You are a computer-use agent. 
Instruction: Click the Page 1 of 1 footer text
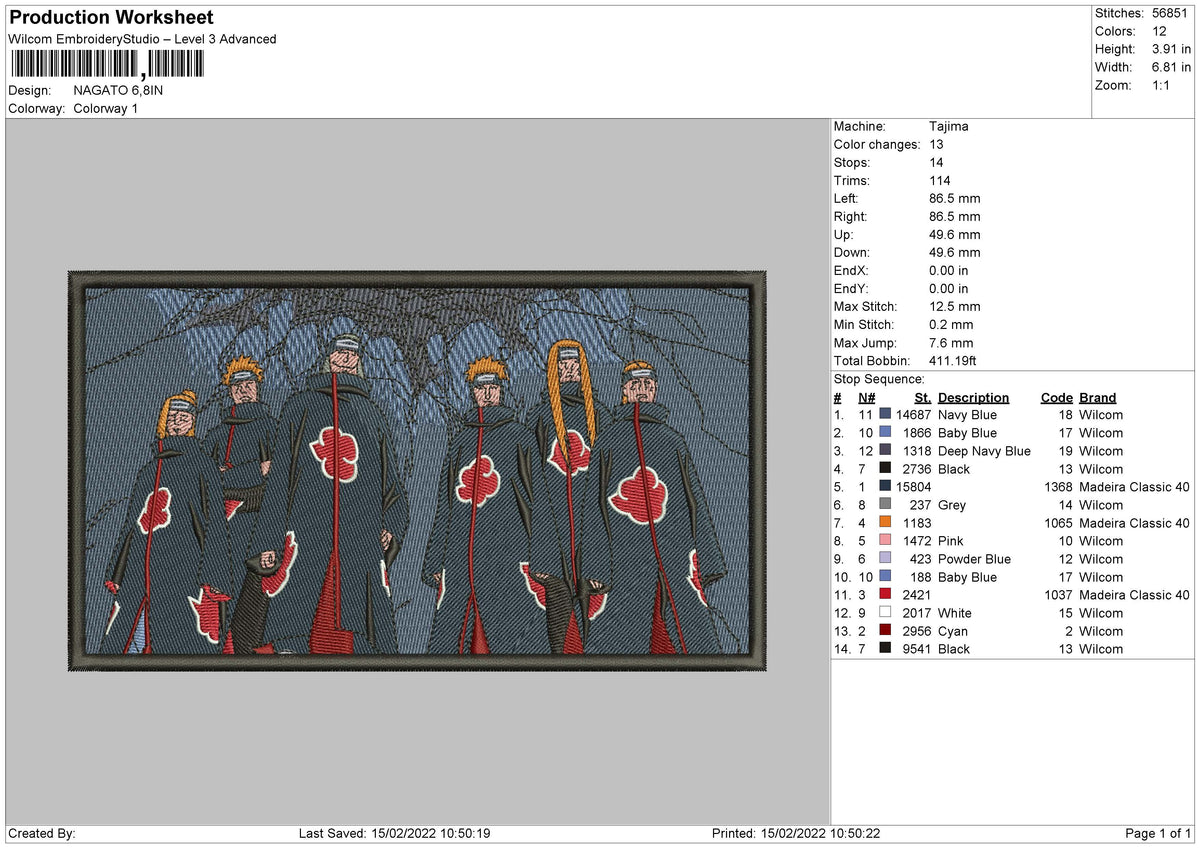[x=1158, y=834]
